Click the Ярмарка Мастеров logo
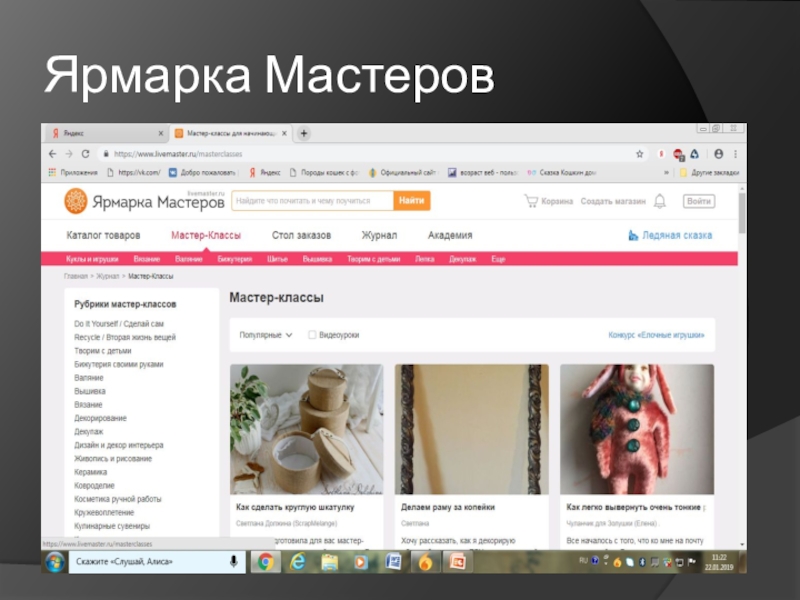This screenshot has height=600, width=800. (x=144, y=201)
